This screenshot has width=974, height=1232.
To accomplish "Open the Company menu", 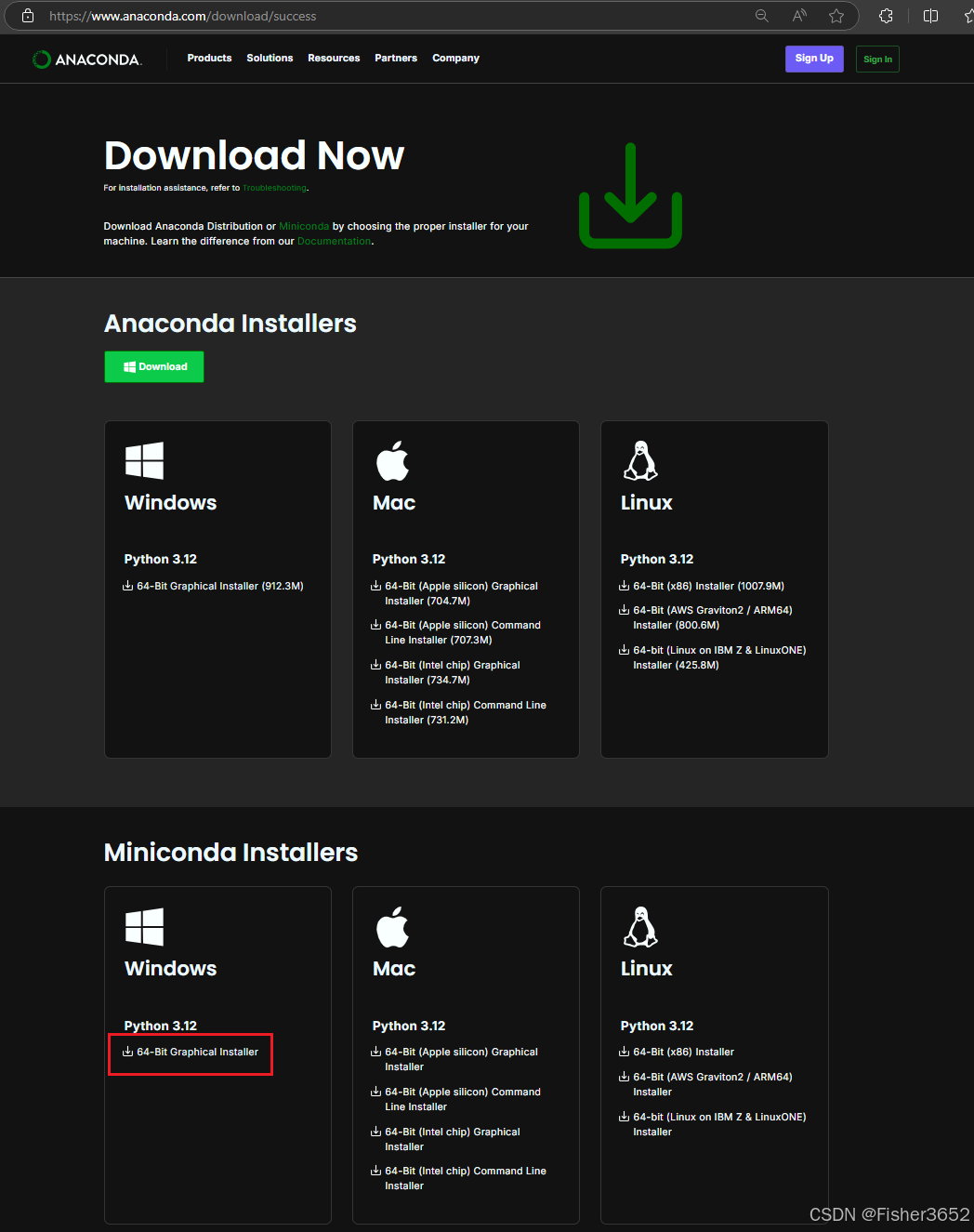I will (x=455, y=58).
